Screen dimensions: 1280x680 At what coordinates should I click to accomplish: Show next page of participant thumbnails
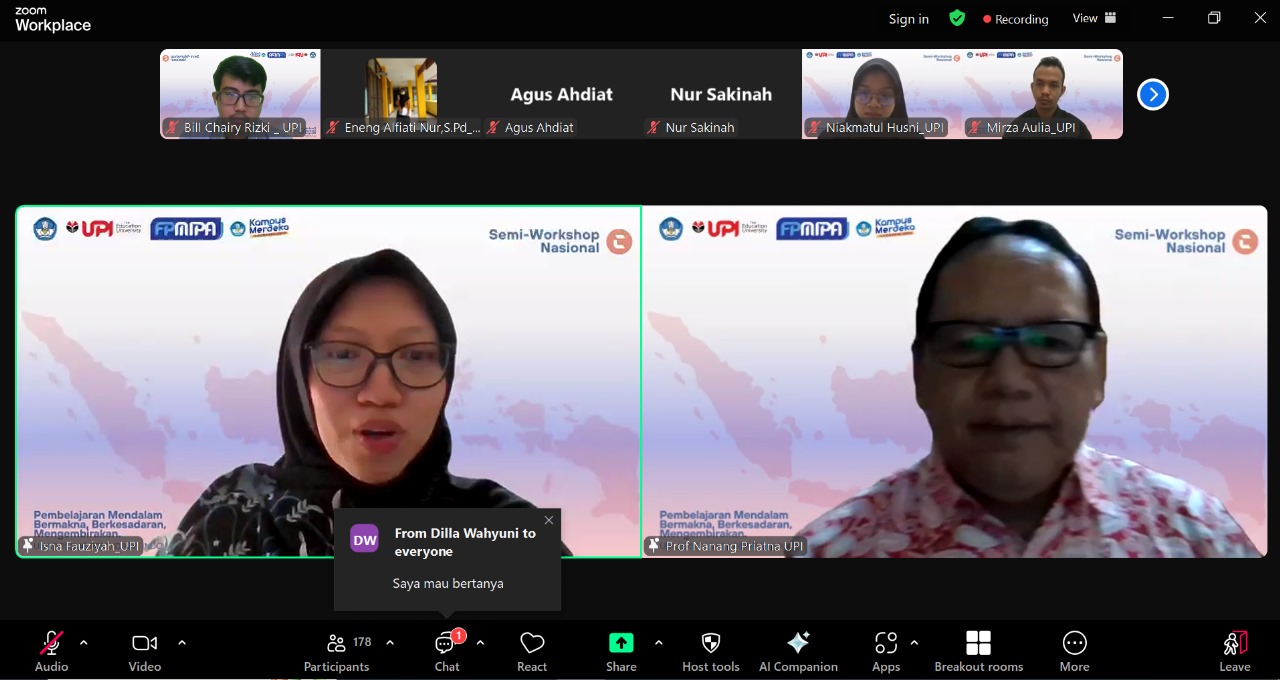pos(1153,94)
